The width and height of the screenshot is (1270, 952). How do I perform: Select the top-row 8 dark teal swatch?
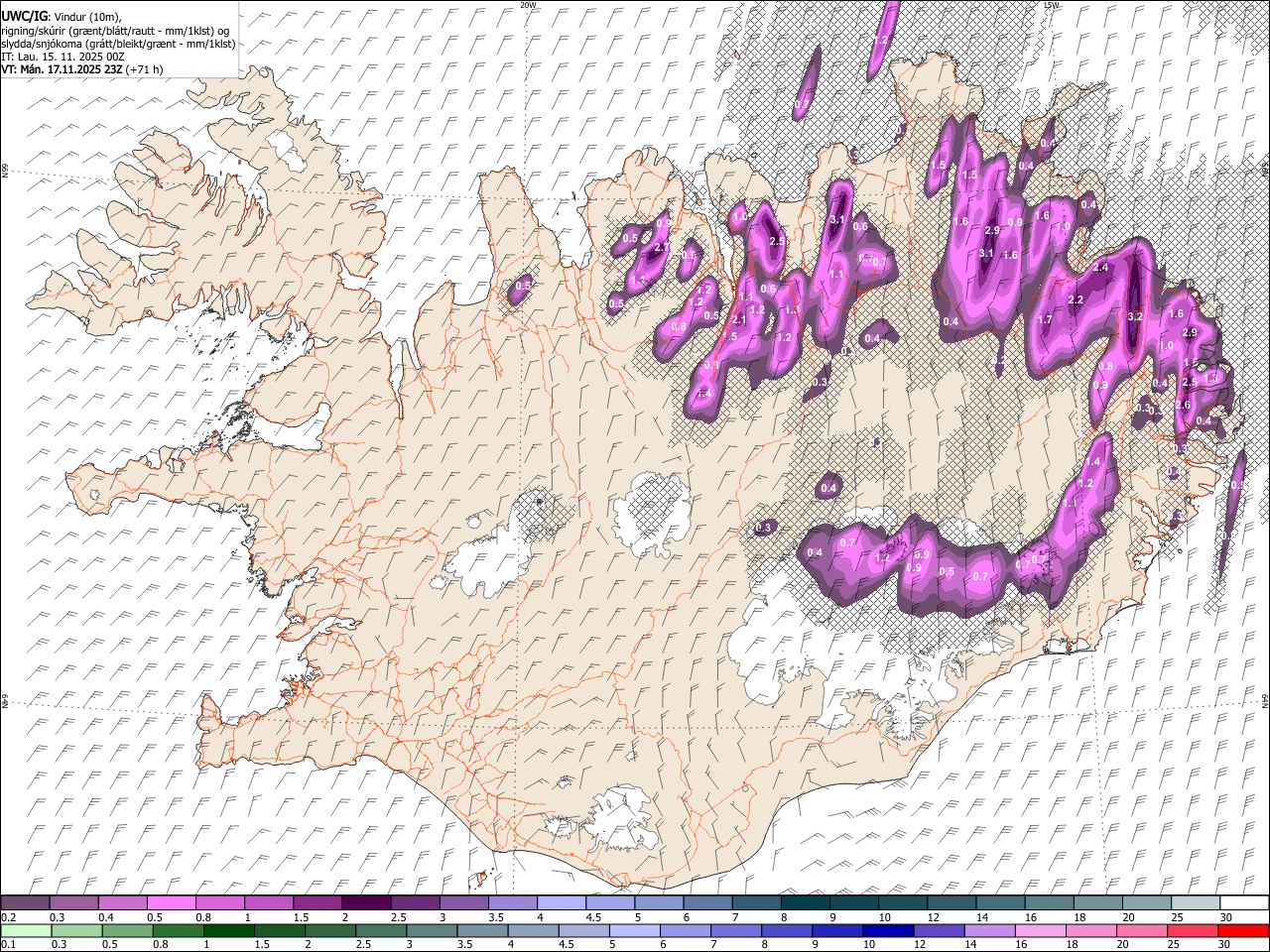pyautogui.click(x=805, y=903)
